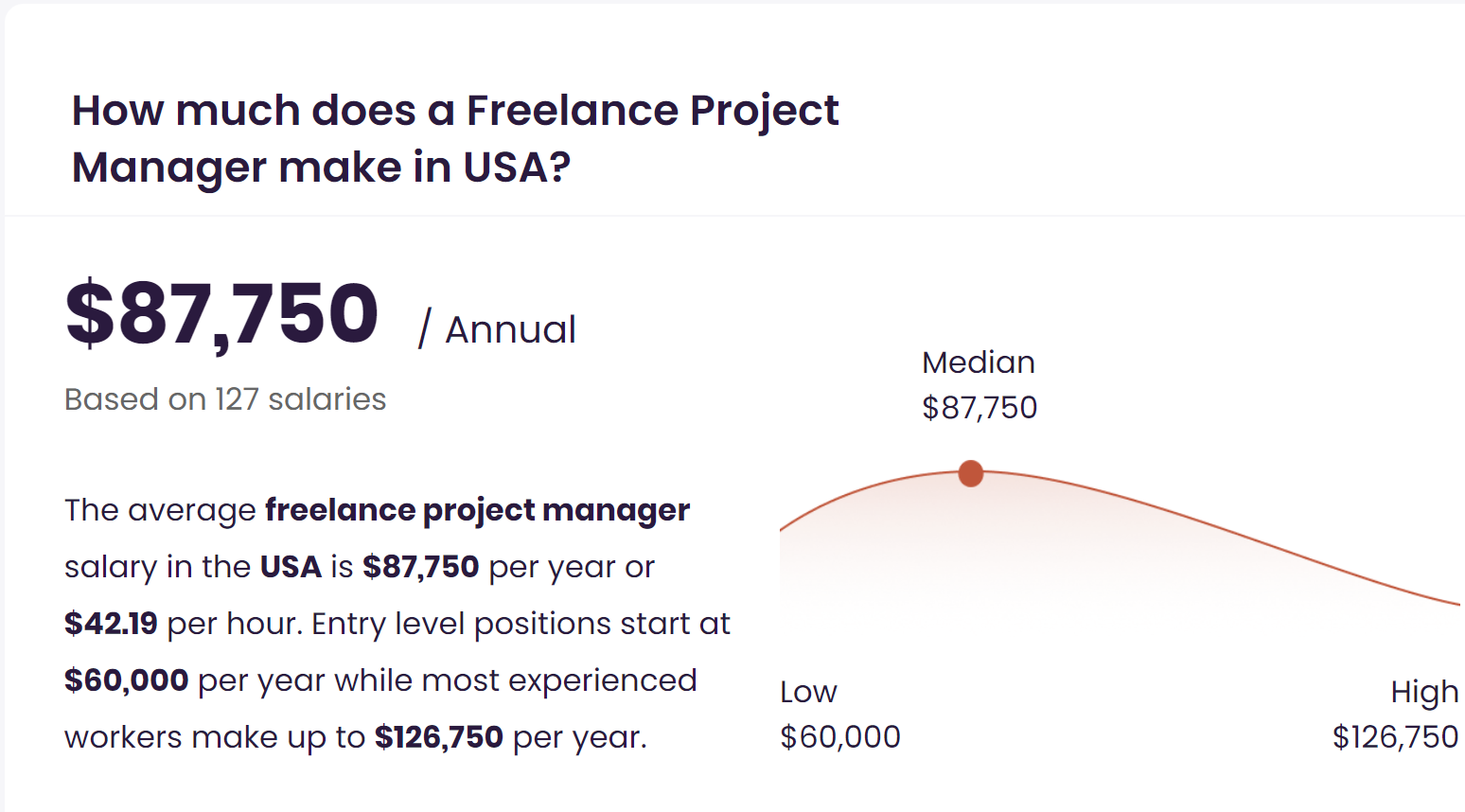Click the bold $87,750 in the paragraph

(x=420, y=567)
